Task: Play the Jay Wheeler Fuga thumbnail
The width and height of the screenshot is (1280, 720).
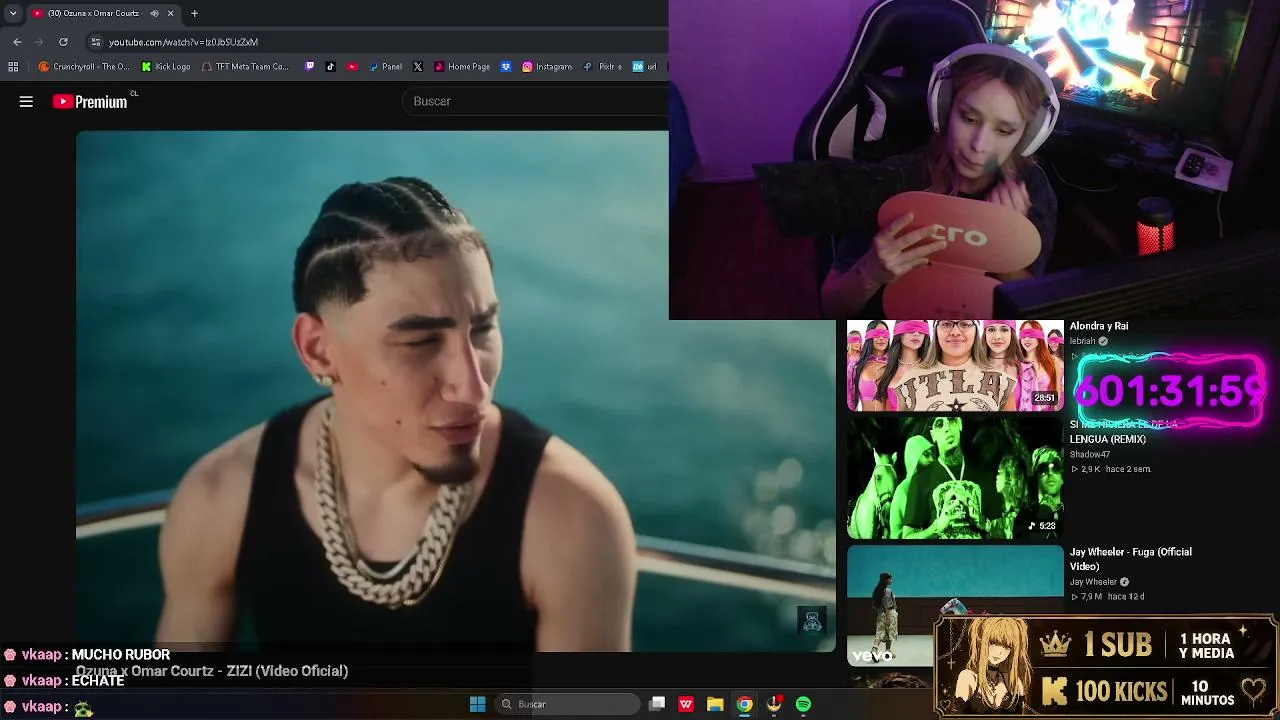Action: click(x=955, y=606)
